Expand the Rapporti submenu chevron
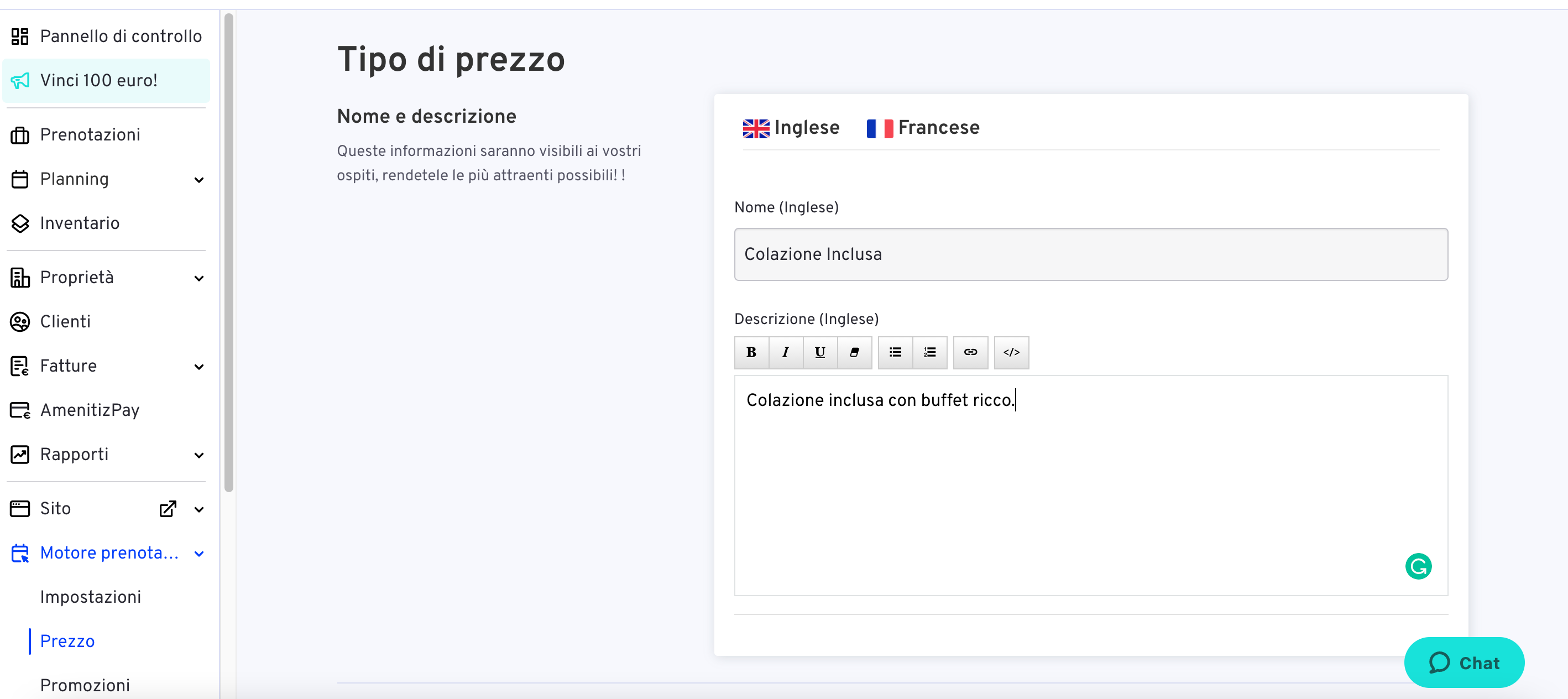Image resolution: width=1568 pixels, height=699 pixels. click(199, 455)
